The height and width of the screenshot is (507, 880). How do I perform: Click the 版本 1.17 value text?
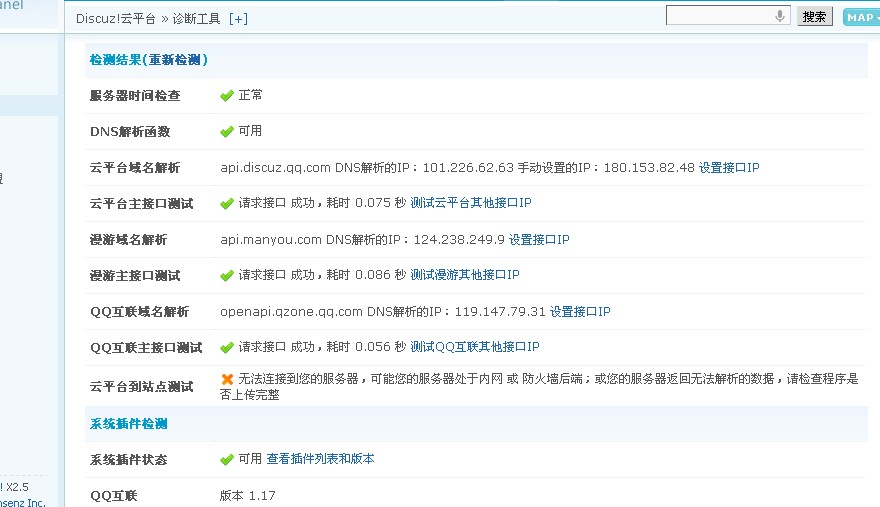pyautogui.click(x=248, y=496)
